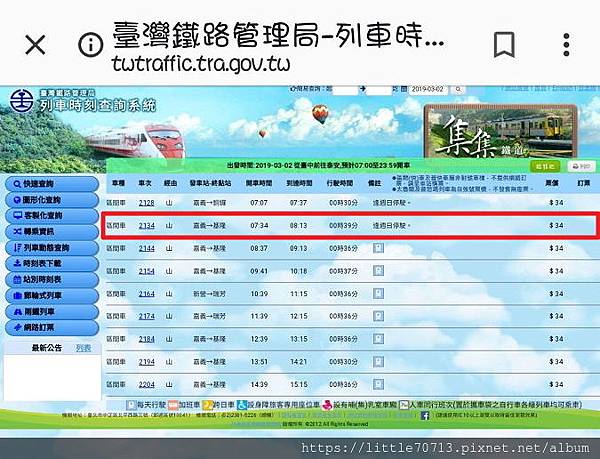Open train number 2164 link
Viewport: 600px width, 459px height.
(x=147, y=294)
